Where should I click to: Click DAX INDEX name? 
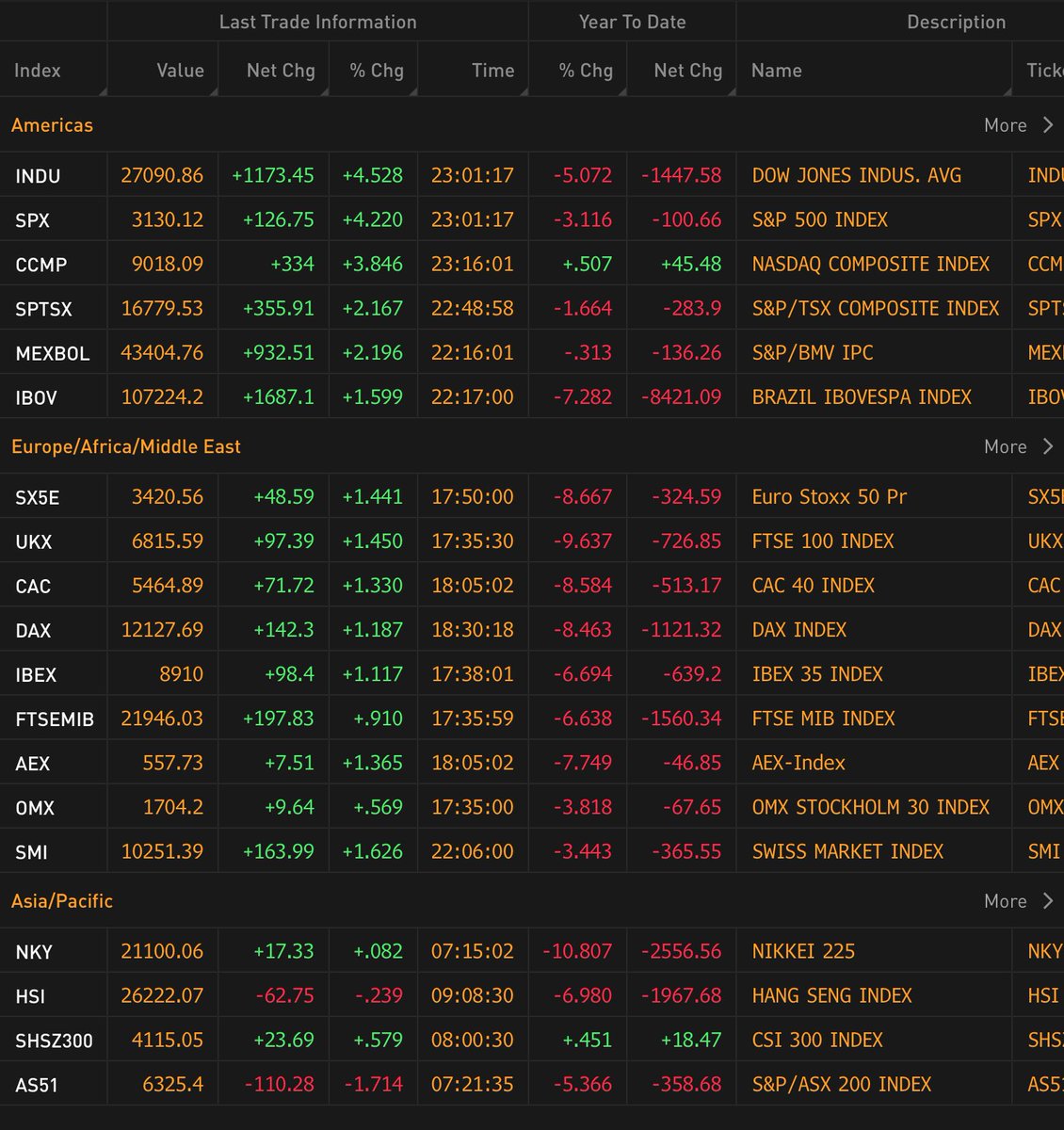pyautogui.click(x=799, y=629)
